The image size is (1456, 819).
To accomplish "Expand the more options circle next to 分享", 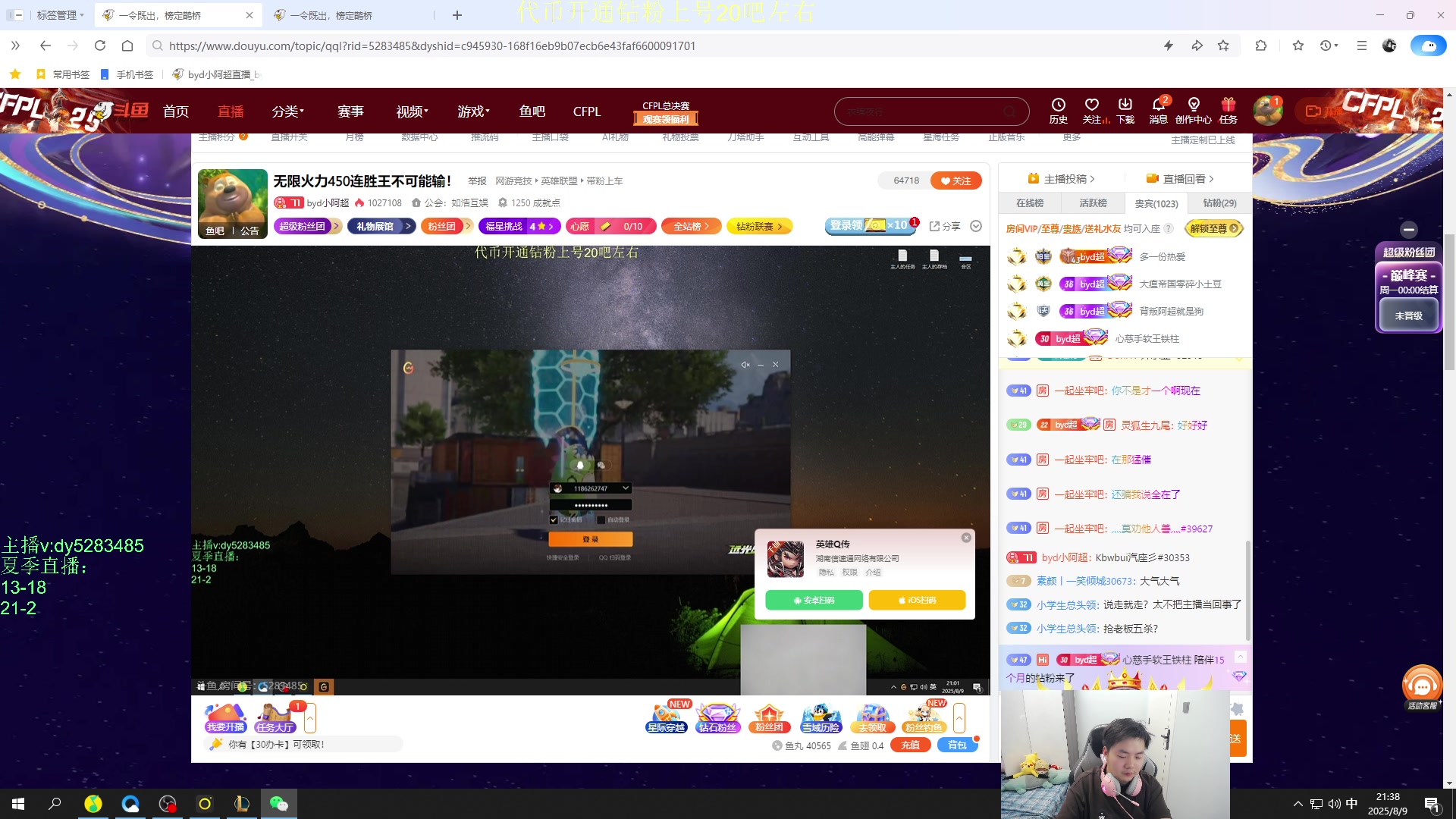I will click(x=976, y=226).
